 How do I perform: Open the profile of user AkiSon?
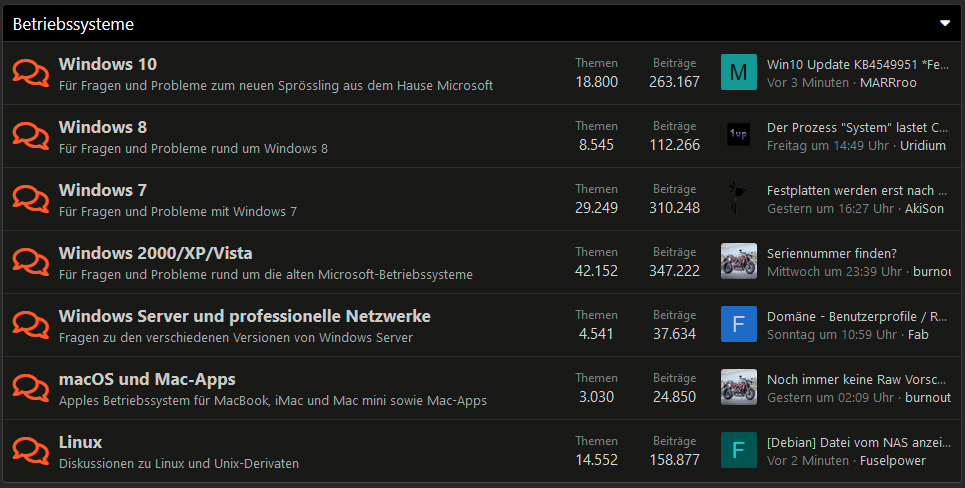924,209
